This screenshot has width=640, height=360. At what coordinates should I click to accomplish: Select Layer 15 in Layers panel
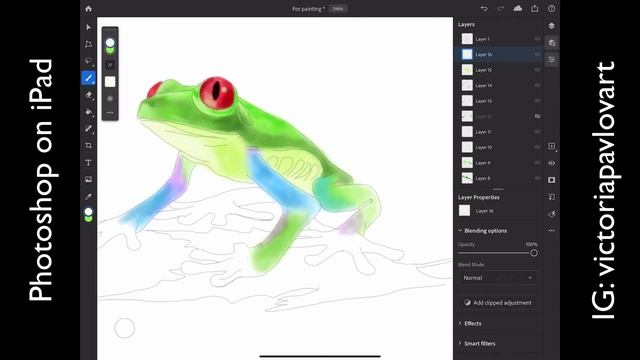(498, 70)
